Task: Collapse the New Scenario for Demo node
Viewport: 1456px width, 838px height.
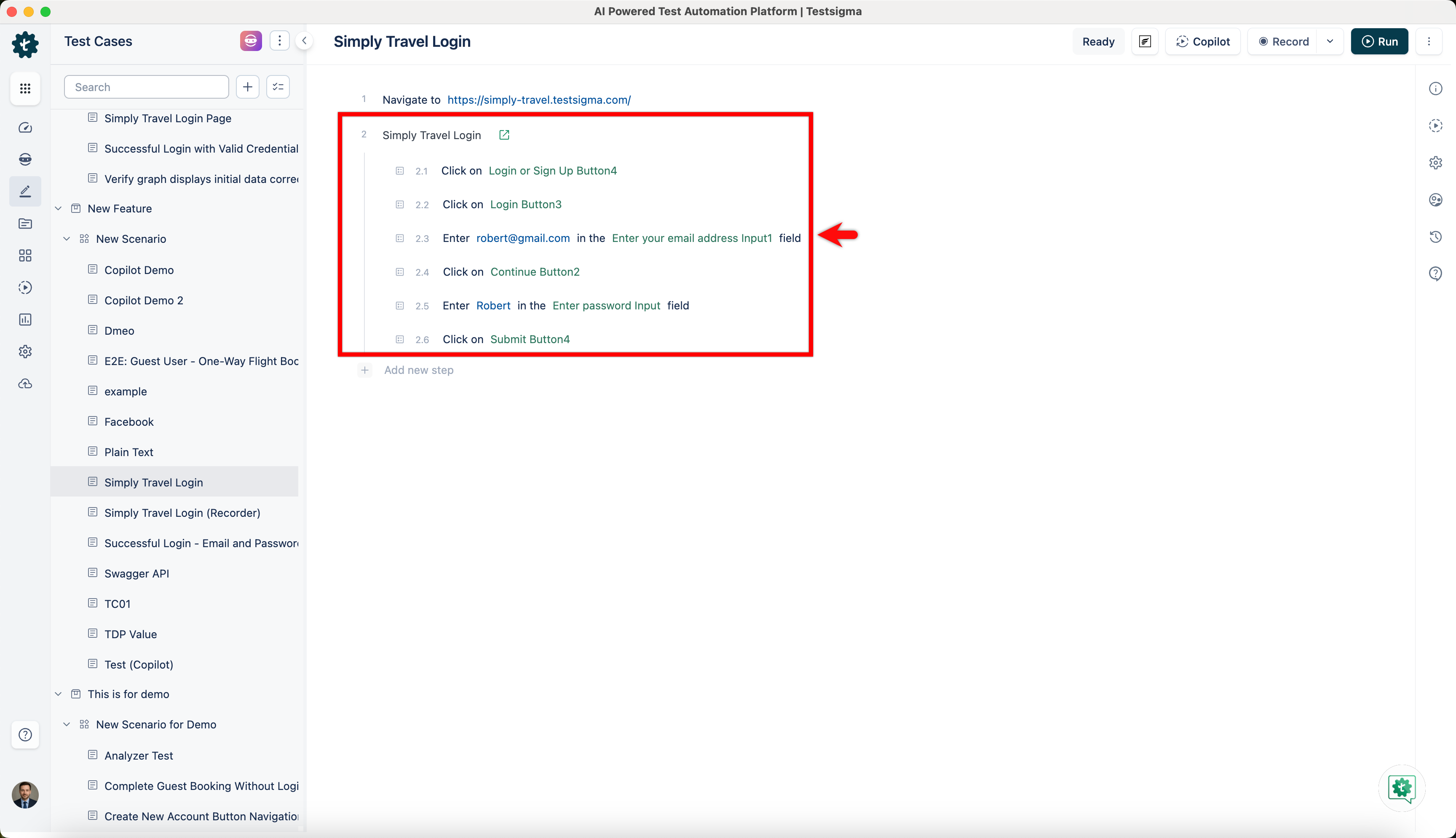Action: [67, 725]
